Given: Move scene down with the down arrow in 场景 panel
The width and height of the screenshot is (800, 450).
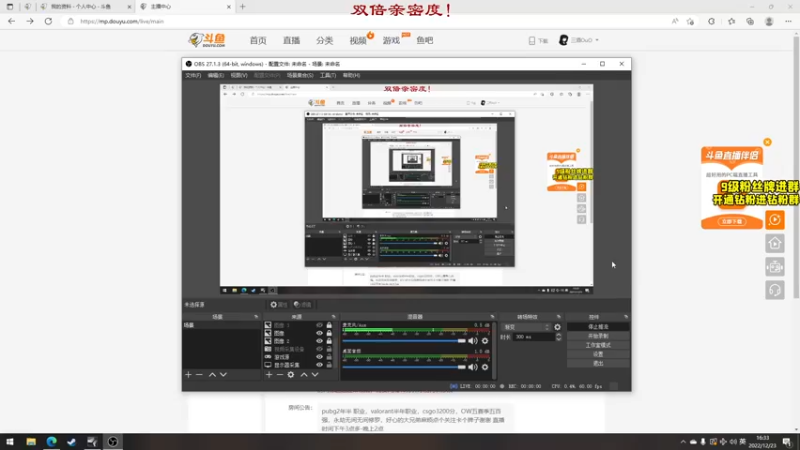Looking at the screenshot, I should 223,374.
